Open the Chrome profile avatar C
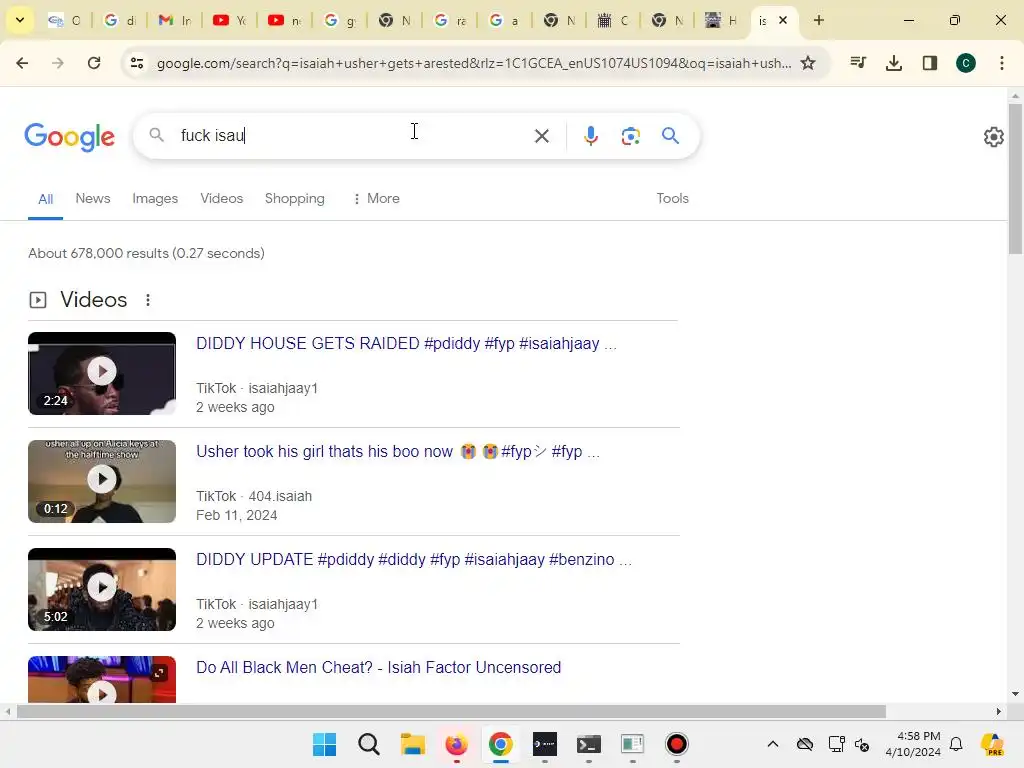The width and height of the screenshot is (1024, 768). (x=966, y=63)
